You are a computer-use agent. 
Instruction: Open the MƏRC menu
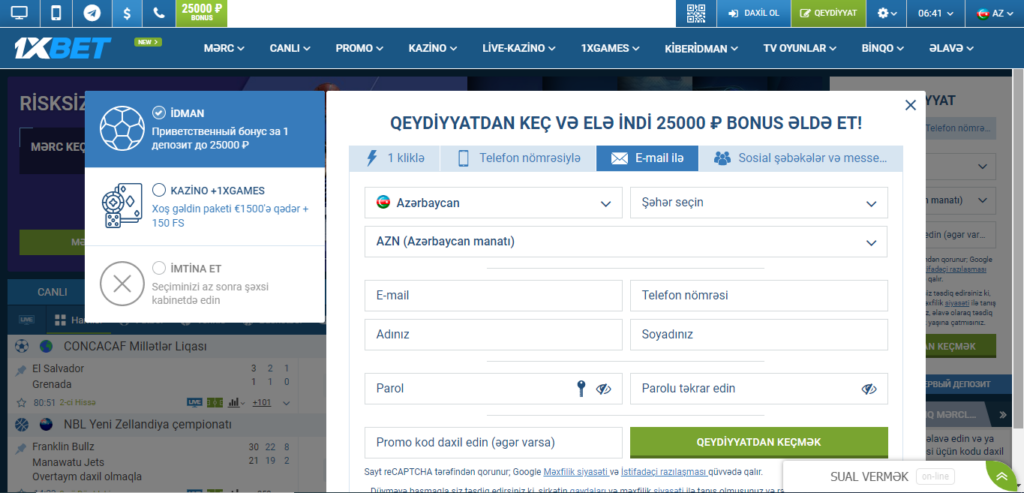pos(224,48)
